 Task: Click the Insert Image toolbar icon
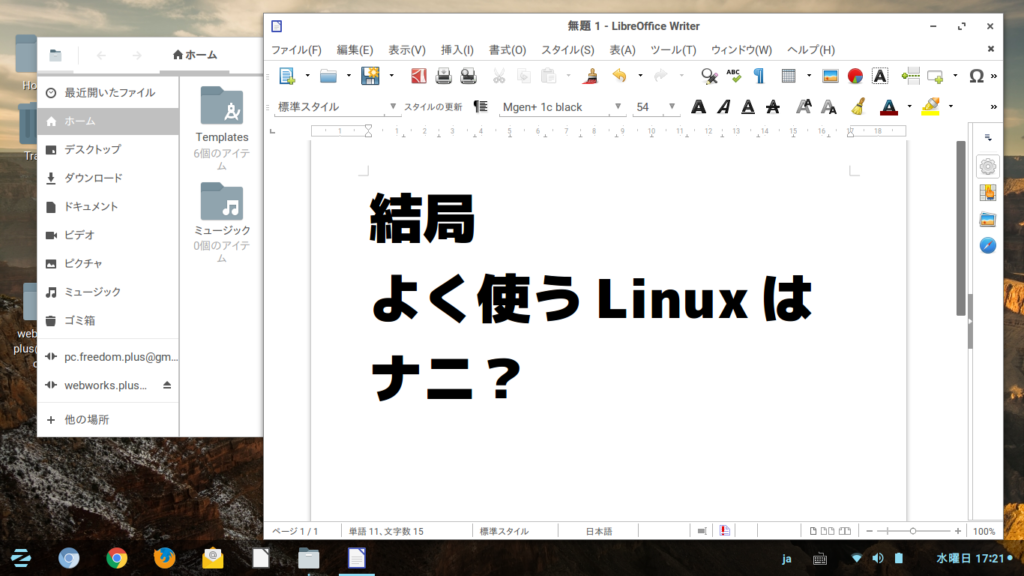830,76
